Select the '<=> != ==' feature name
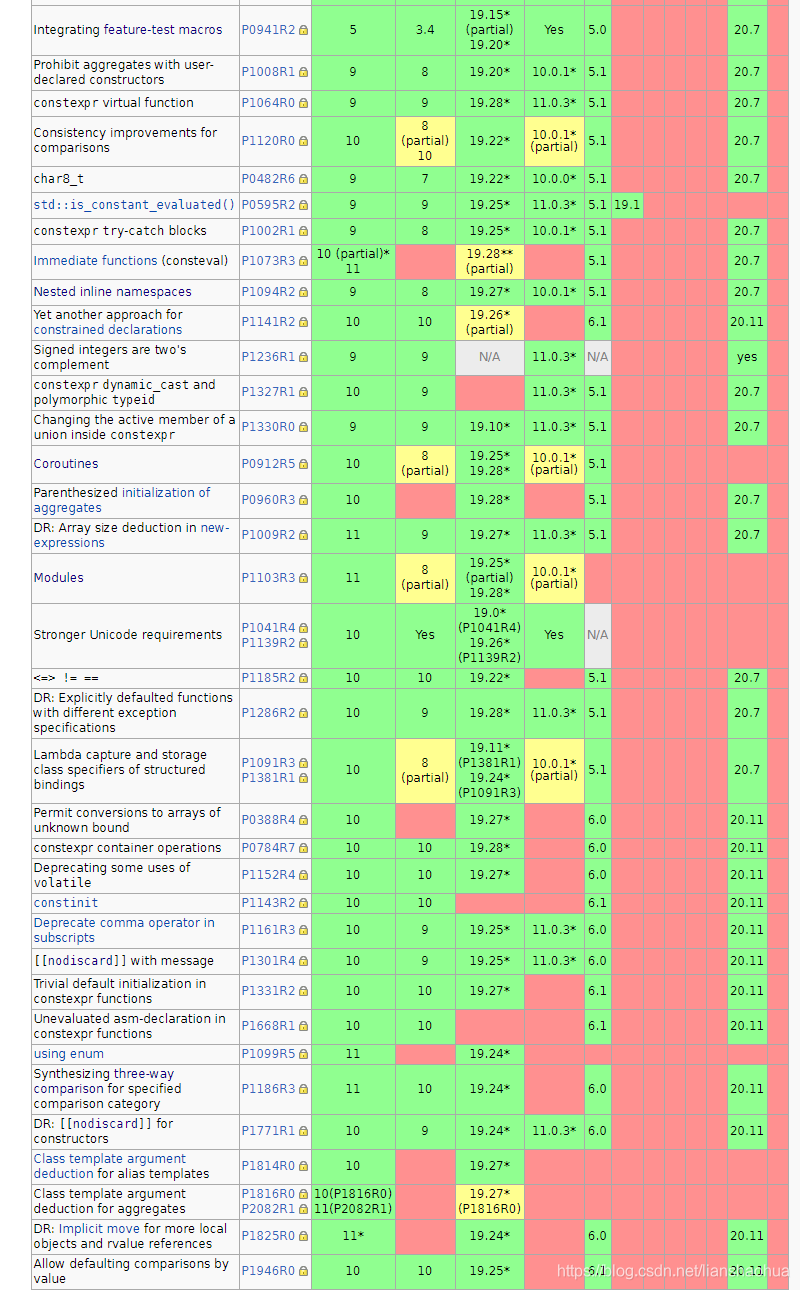The image size is (800, 1290). pyautogui.click(x=66, y=678)
